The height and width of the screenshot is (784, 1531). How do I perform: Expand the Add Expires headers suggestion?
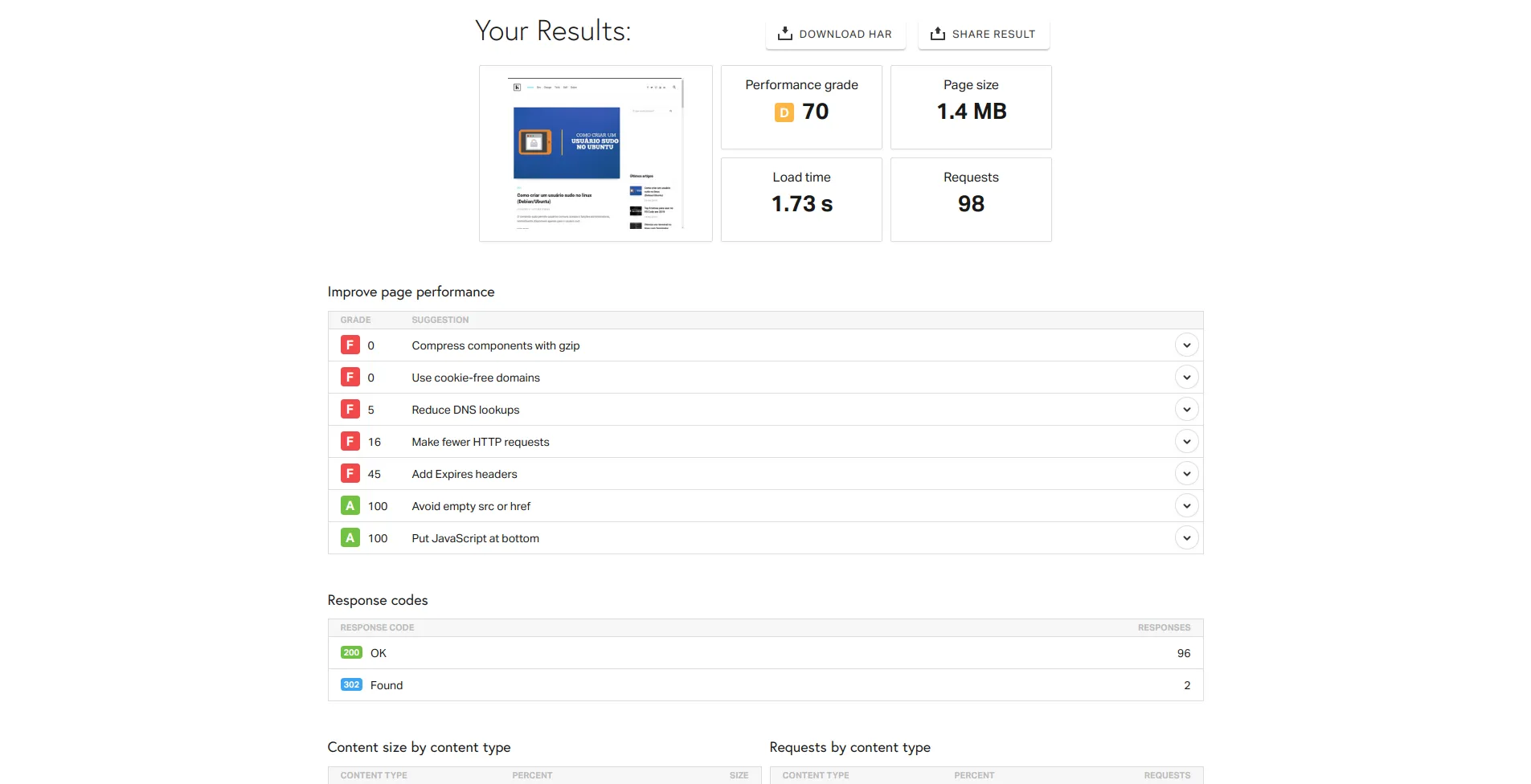point(1186,474)
